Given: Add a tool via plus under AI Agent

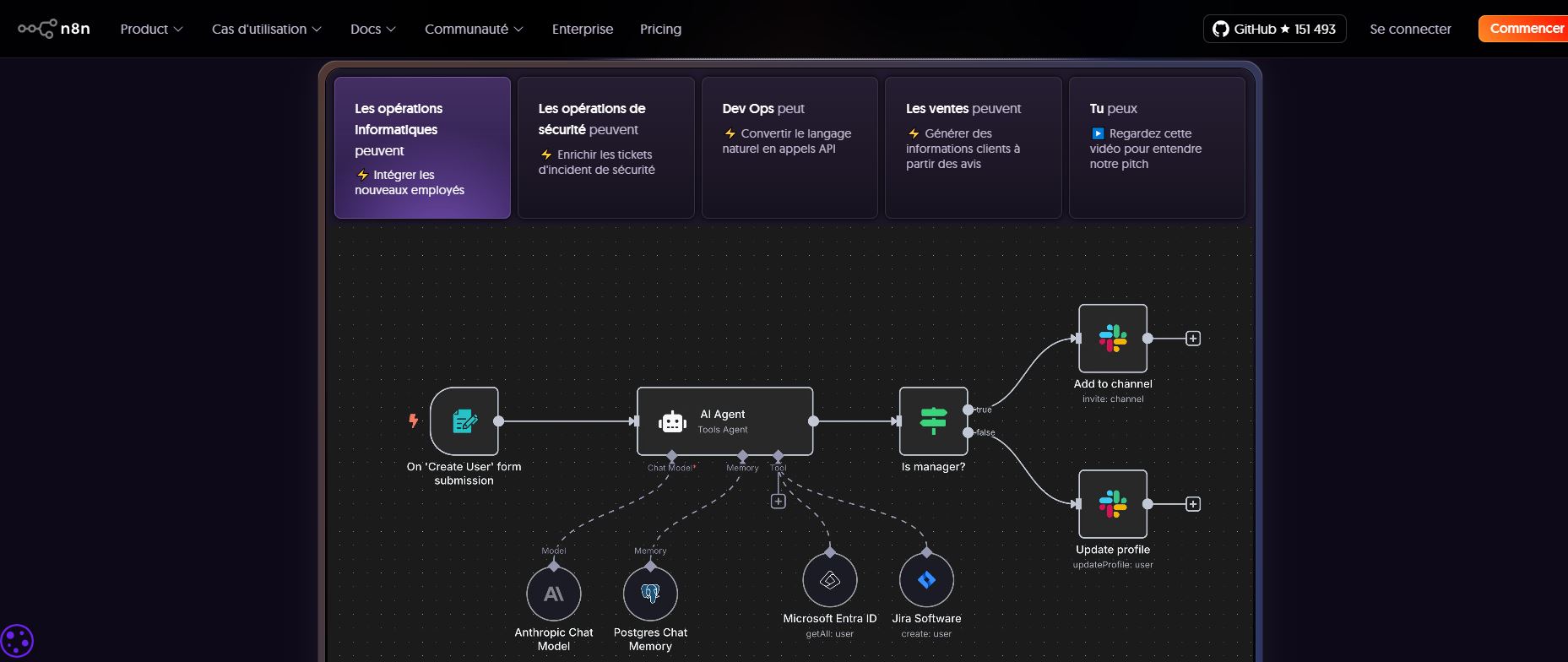Looking at the screenshot, I should tap(779, 502).
